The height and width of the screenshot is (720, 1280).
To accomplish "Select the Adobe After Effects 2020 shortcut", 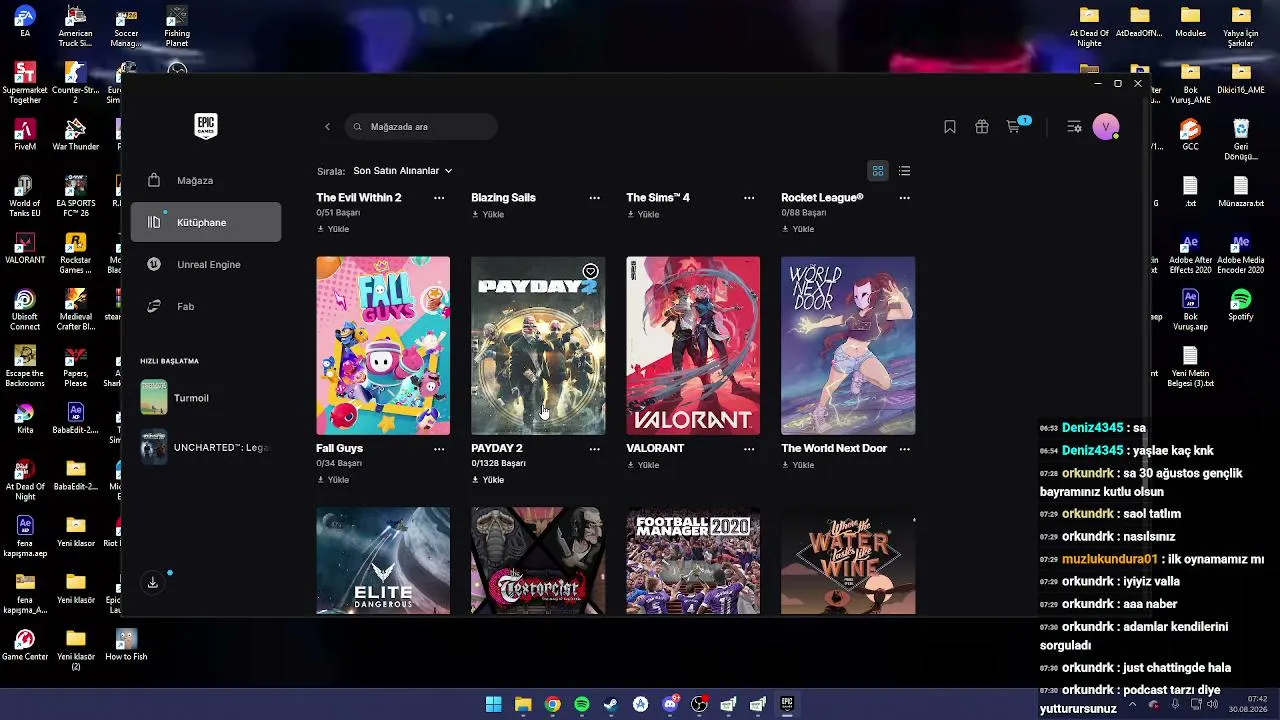I will pos(1190,256).
